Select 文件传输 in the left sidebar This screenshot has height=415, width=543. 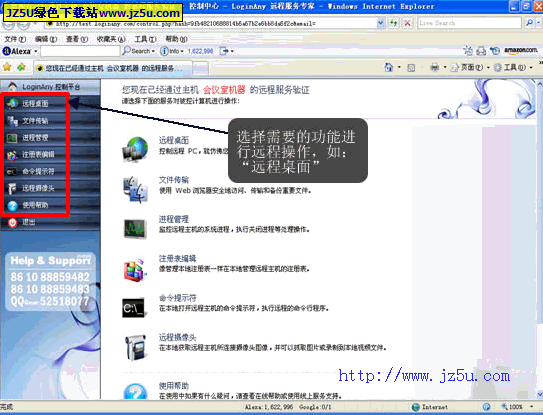coord(35,120)
